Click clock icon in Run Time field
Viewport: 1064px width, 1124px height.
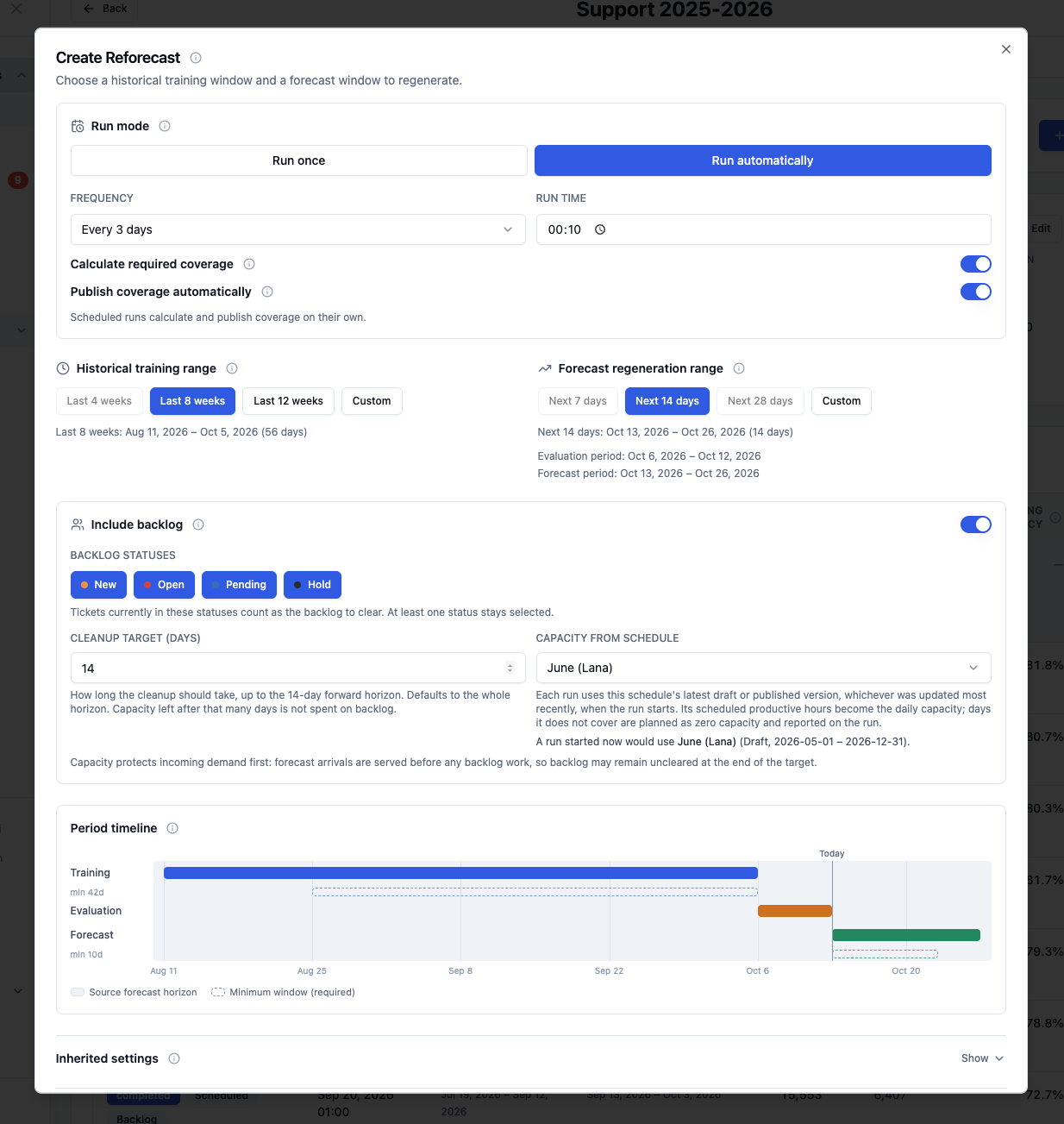point(600,229)
